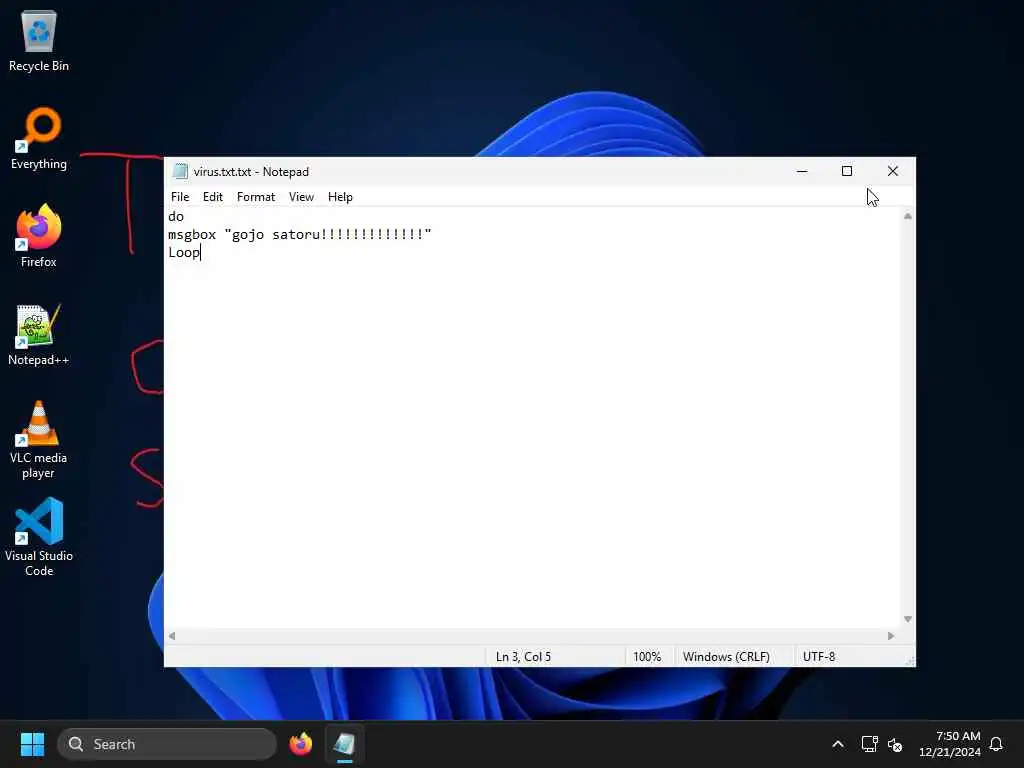The width and height of the screenshot is (1024, 768).
Task: Maximize the Notepad window
Action: tap(847, 172)
